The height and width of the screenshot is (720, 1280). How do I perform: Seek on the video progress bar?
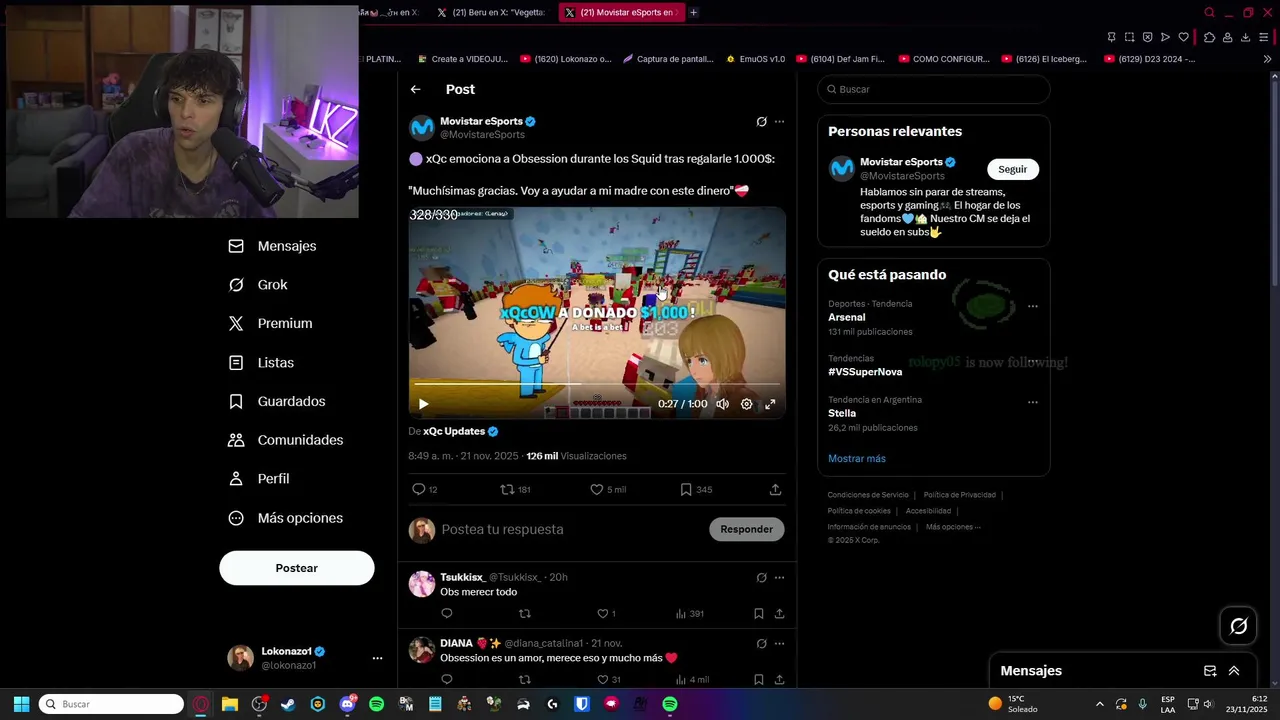[x=597, y=383]
